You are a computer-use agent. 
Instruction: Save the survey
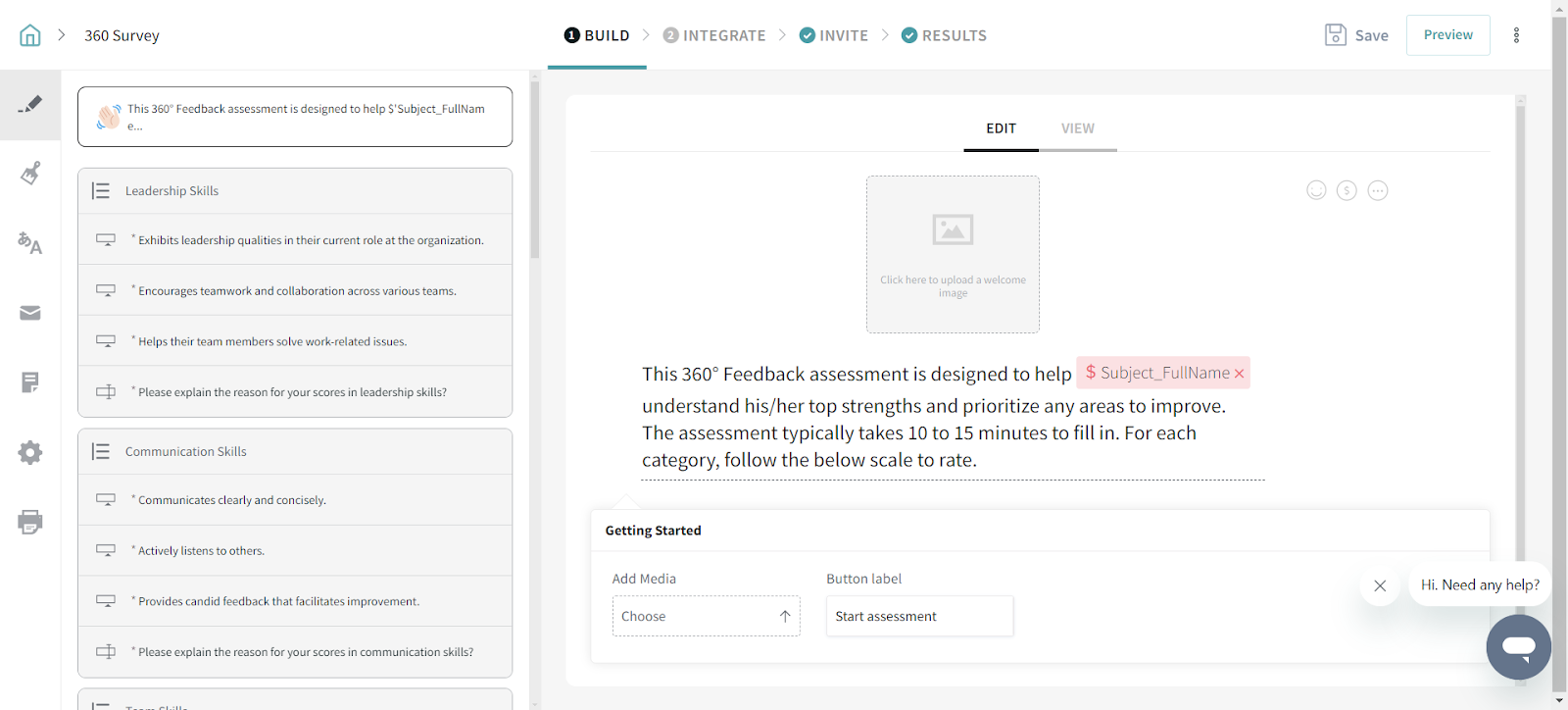(x=1356, y=35)
